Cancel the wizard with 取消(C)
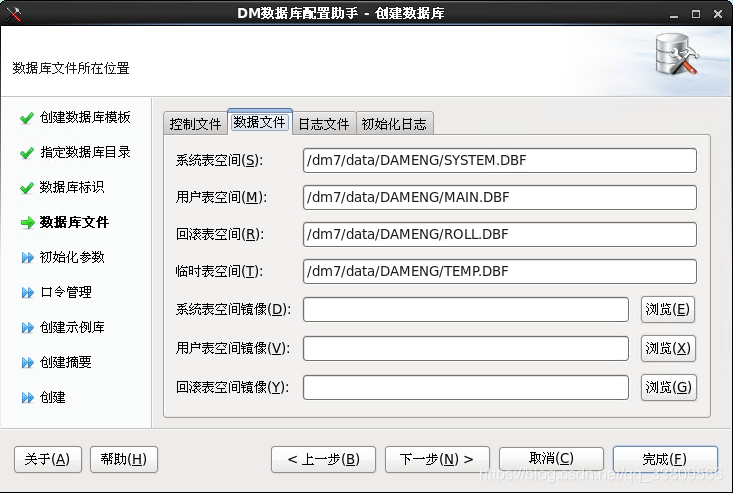733x493 pixels. pos(551,459)
